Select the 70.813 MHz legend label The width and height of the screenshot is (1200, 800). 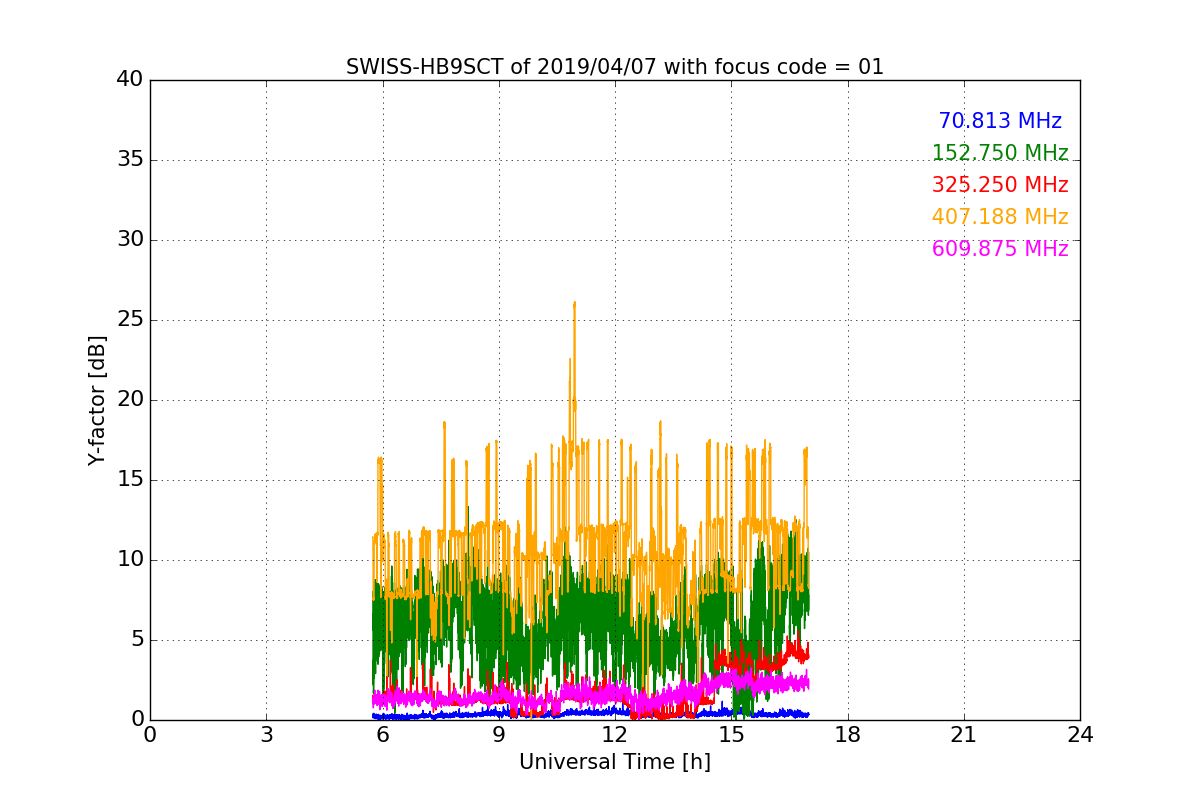(1000, 121)
